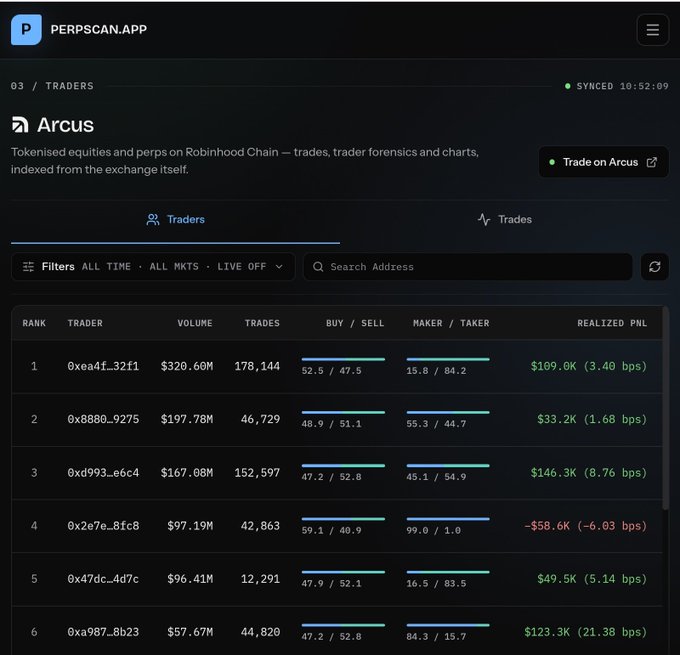Viewport: 680px width, 655px height.
Task: Click volume value $57.67M
Action: coord(190,632)
